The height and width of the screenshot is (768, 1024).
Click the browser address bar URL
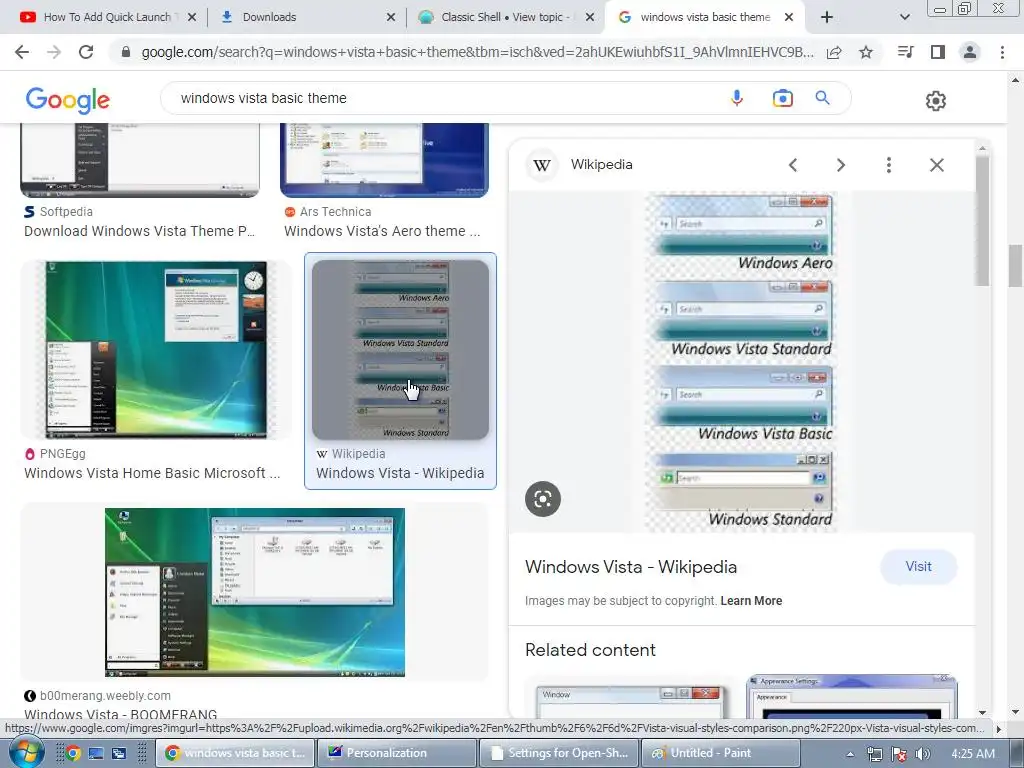[x=477, y=52]
